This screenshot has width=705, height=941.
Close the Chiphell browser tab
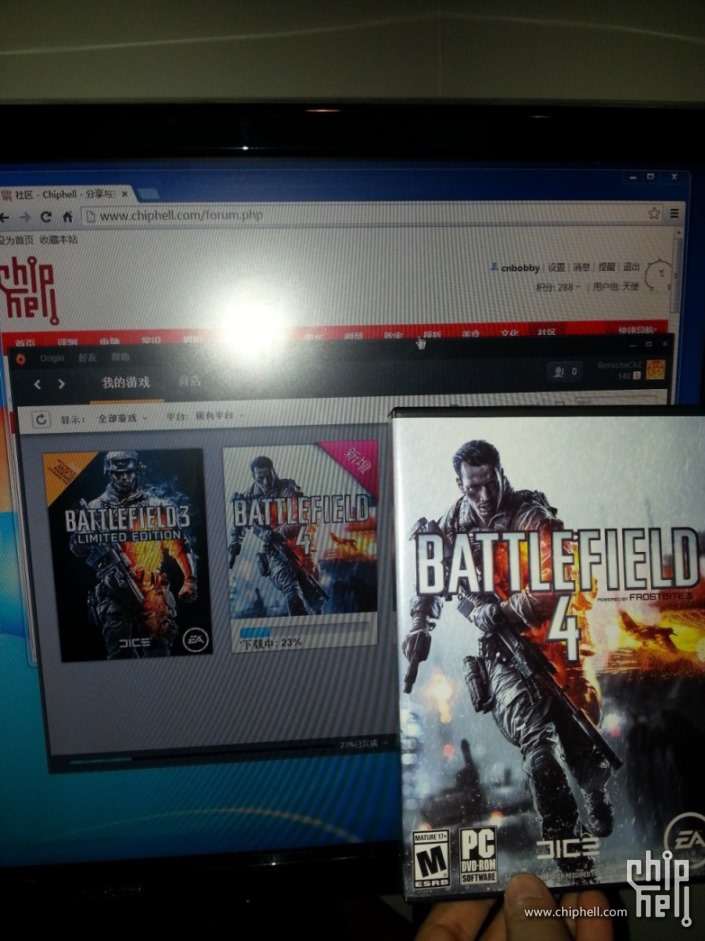tap(125, 194)
